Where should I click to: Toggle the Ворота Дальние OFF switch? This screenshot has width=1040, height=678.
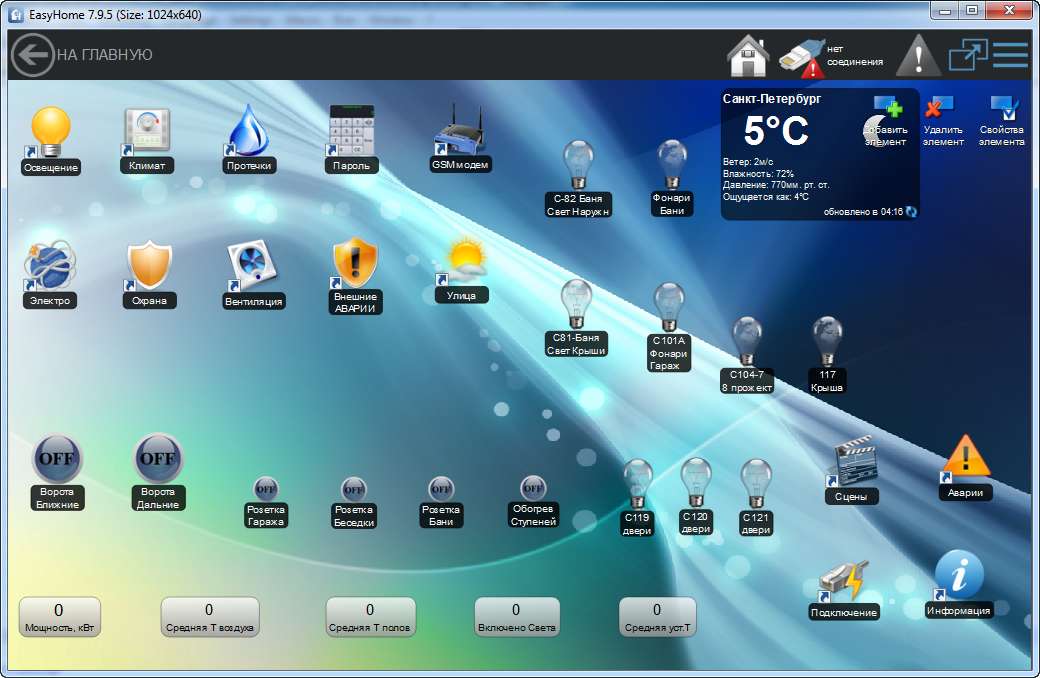158,458
